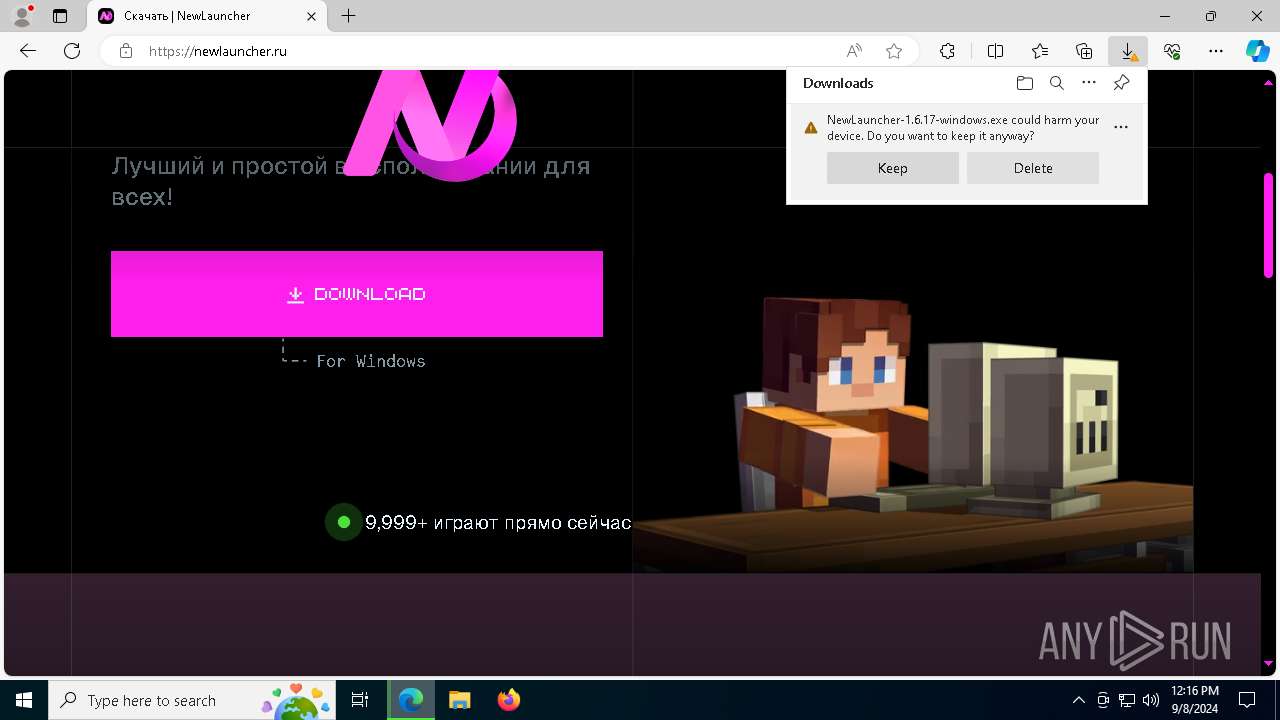
Task: Open Task View on taskbar
Action: pyautogui.click(x=360, y=700)
